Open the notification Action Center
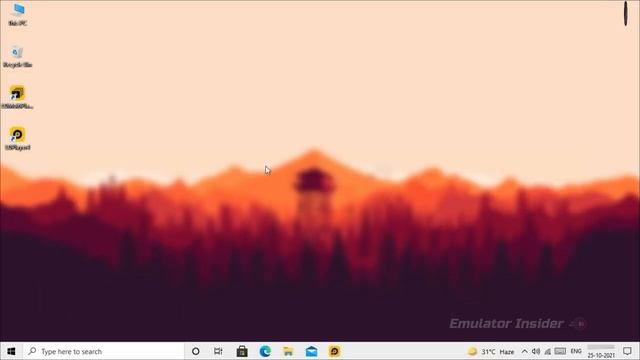 click(627, 351)
